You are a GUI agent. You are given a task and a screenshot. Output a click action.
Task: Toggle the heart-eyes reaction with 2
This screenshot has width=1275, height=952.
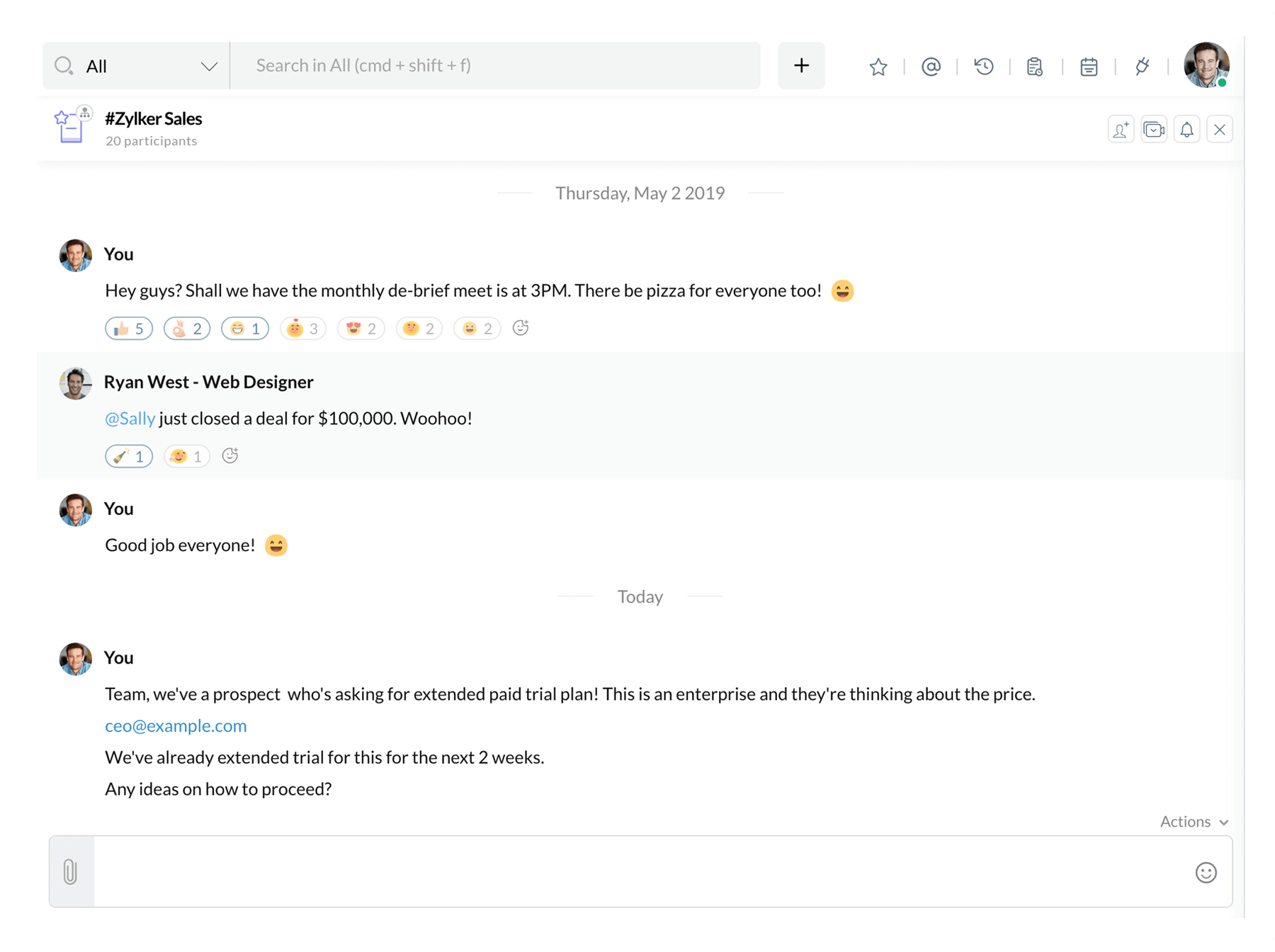click(x=361, y=329)
